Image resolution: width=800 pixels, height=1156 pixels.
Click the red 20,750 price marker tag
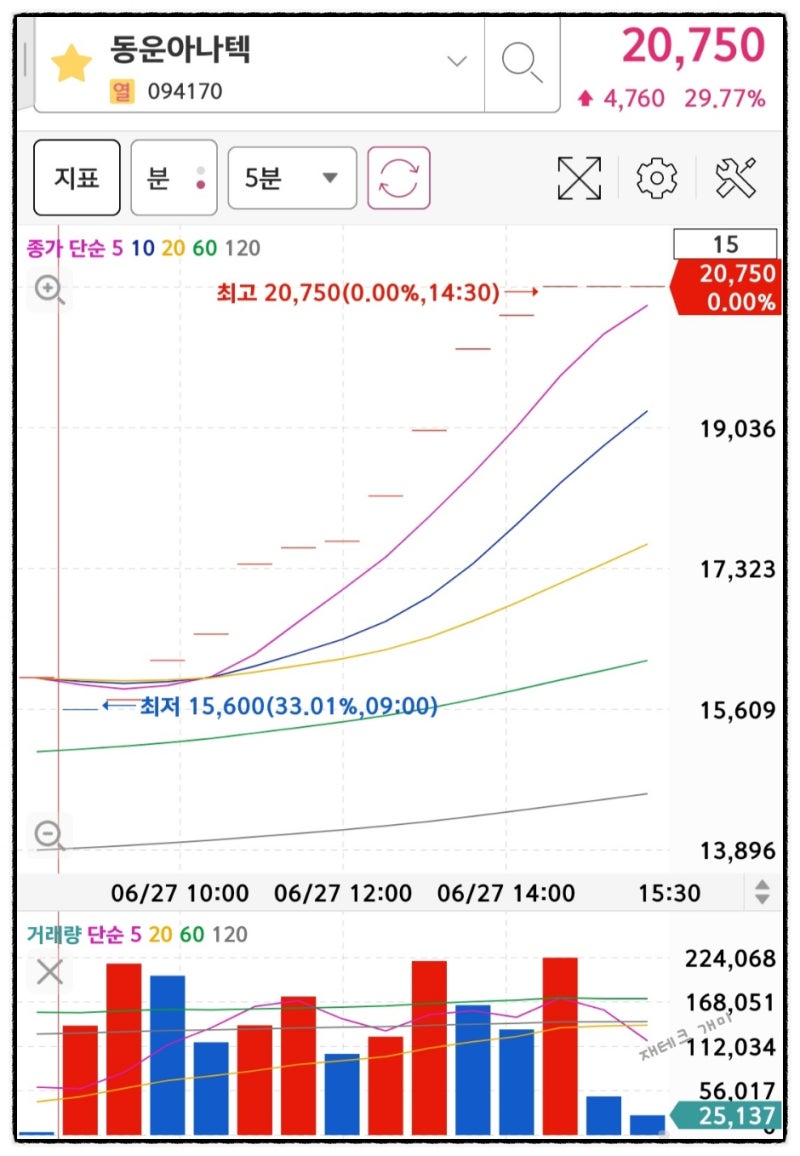(727, 287)
